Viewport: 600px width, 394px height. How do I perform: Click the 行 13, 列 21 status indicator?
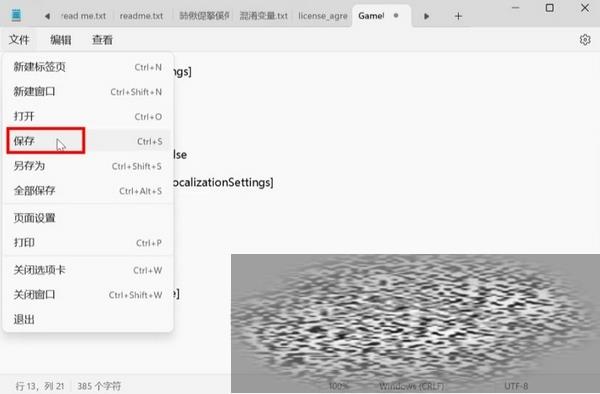[39, 386]
